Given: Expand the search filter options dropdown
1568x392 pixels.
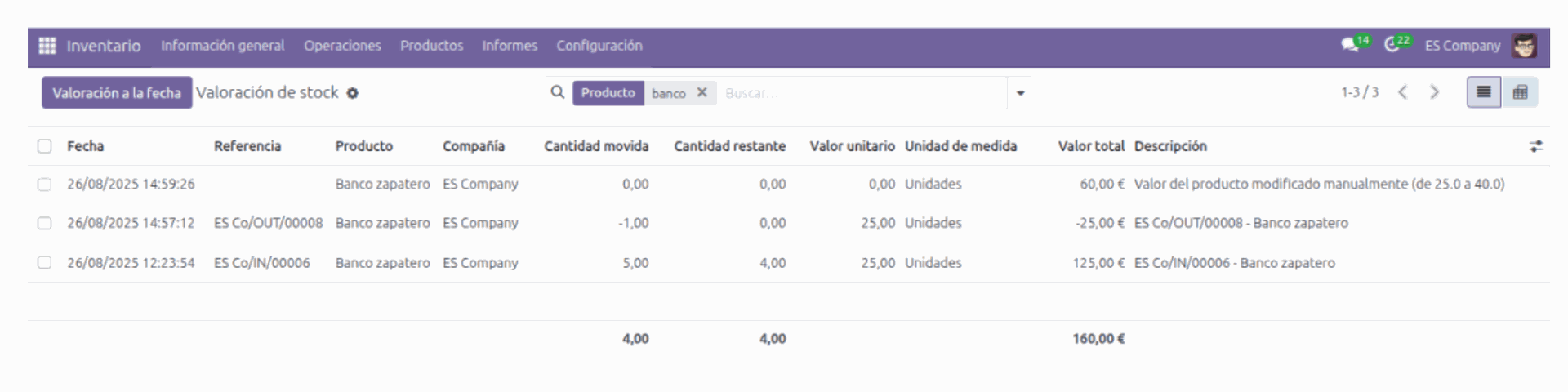Looking at the screenshot, I should [1020, 93].
